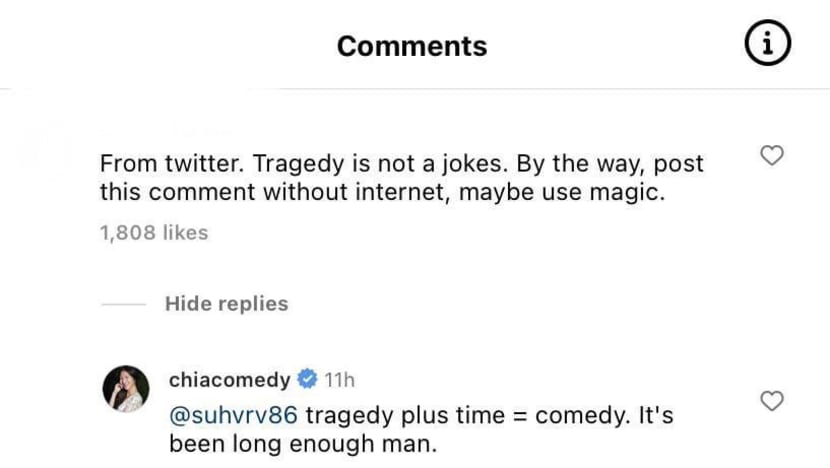Open the blurred avatar of top commenter
Viewport: 830px width, 468px height.
point(45,149)
